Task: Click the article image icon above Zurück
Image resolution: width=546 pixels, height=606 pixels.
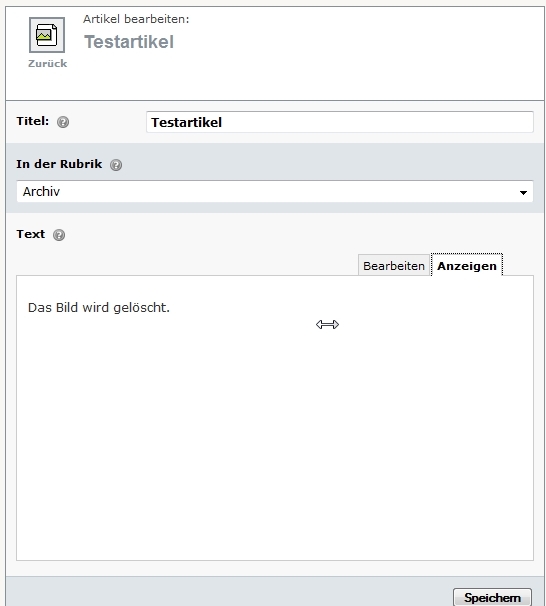Action: point(47,35)
